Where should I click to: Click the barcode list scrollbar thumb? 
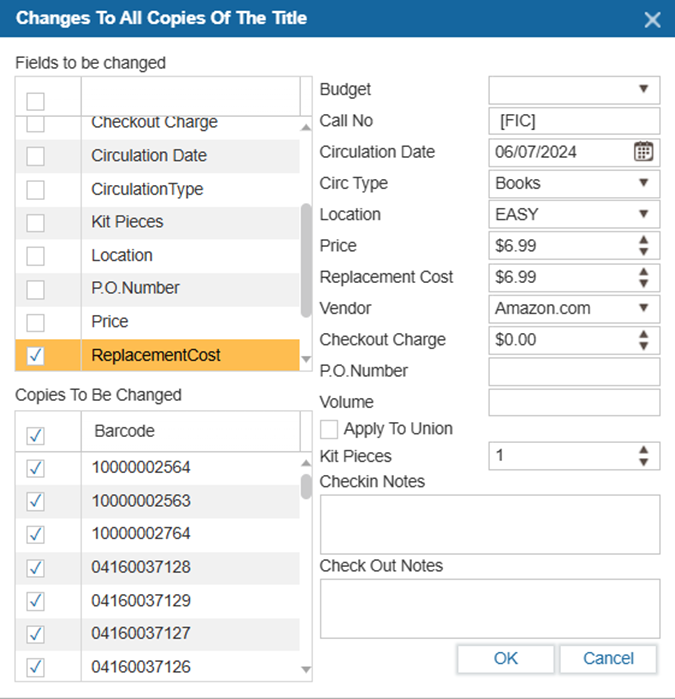pos(306,487)
